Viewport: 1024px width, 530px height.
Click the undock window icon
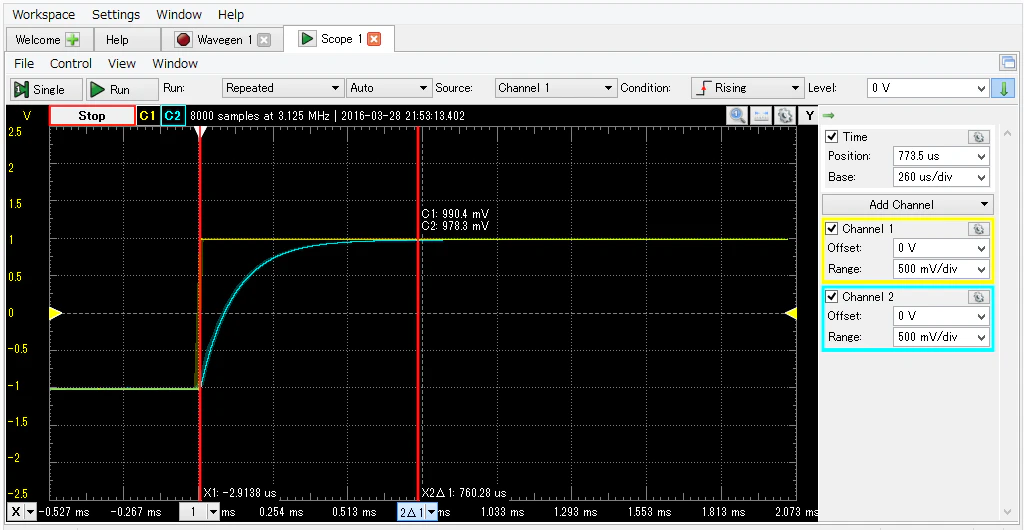(x=1007, y=63)
